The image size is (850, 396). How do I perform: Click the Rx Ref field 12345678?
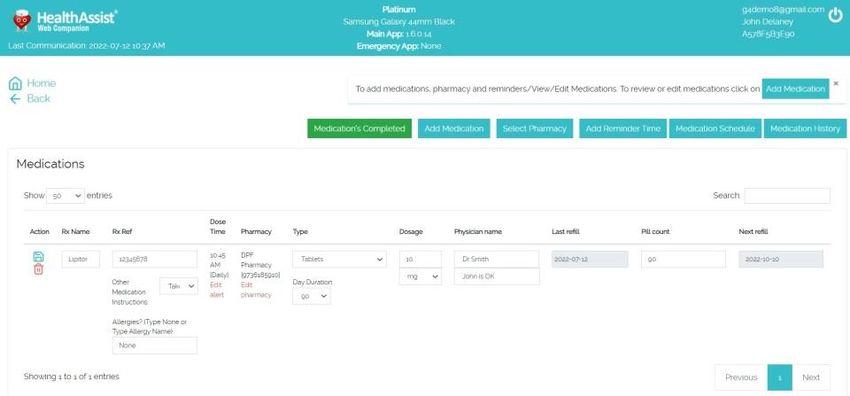[x=154, y=259]
